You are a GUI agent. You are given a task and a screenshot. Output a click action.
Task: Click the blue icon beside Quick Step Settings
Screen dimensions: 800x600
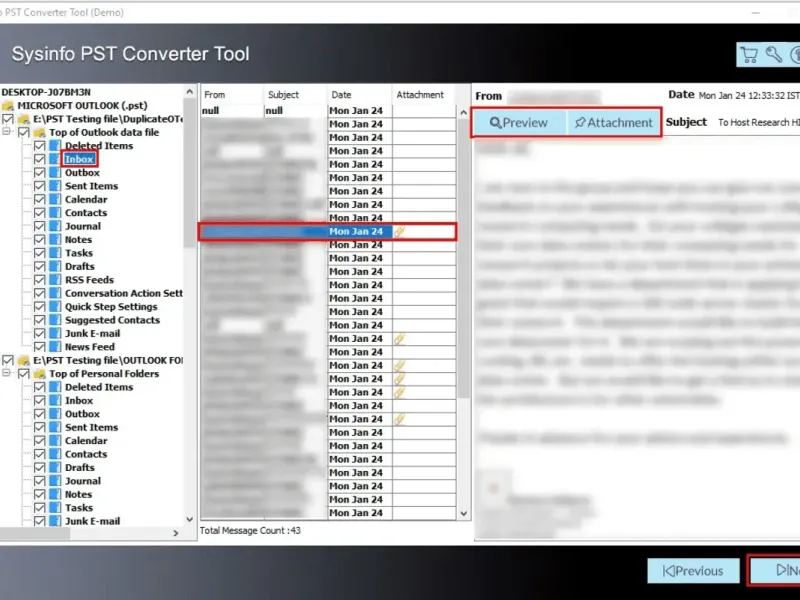pos(55,307)
